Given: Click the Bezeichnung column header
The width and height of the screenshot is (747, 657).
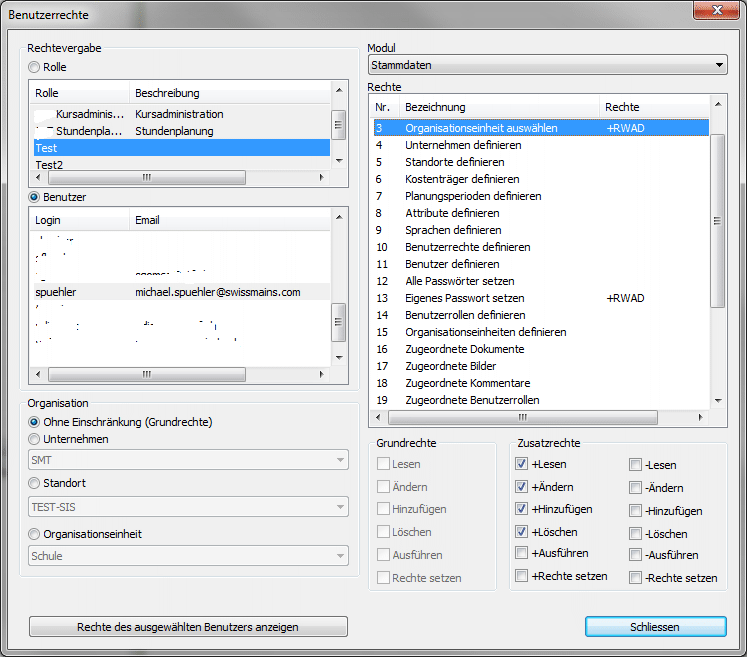Looking at the screenshot, I should point(500,107).
